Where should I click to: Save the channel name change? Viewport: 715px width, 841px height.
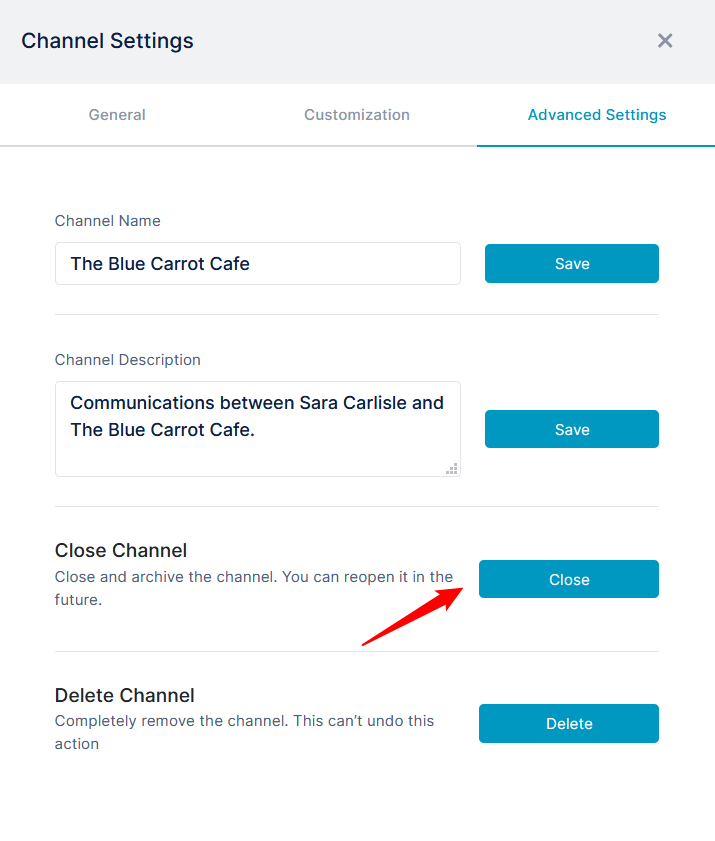(x=572, y=263)
